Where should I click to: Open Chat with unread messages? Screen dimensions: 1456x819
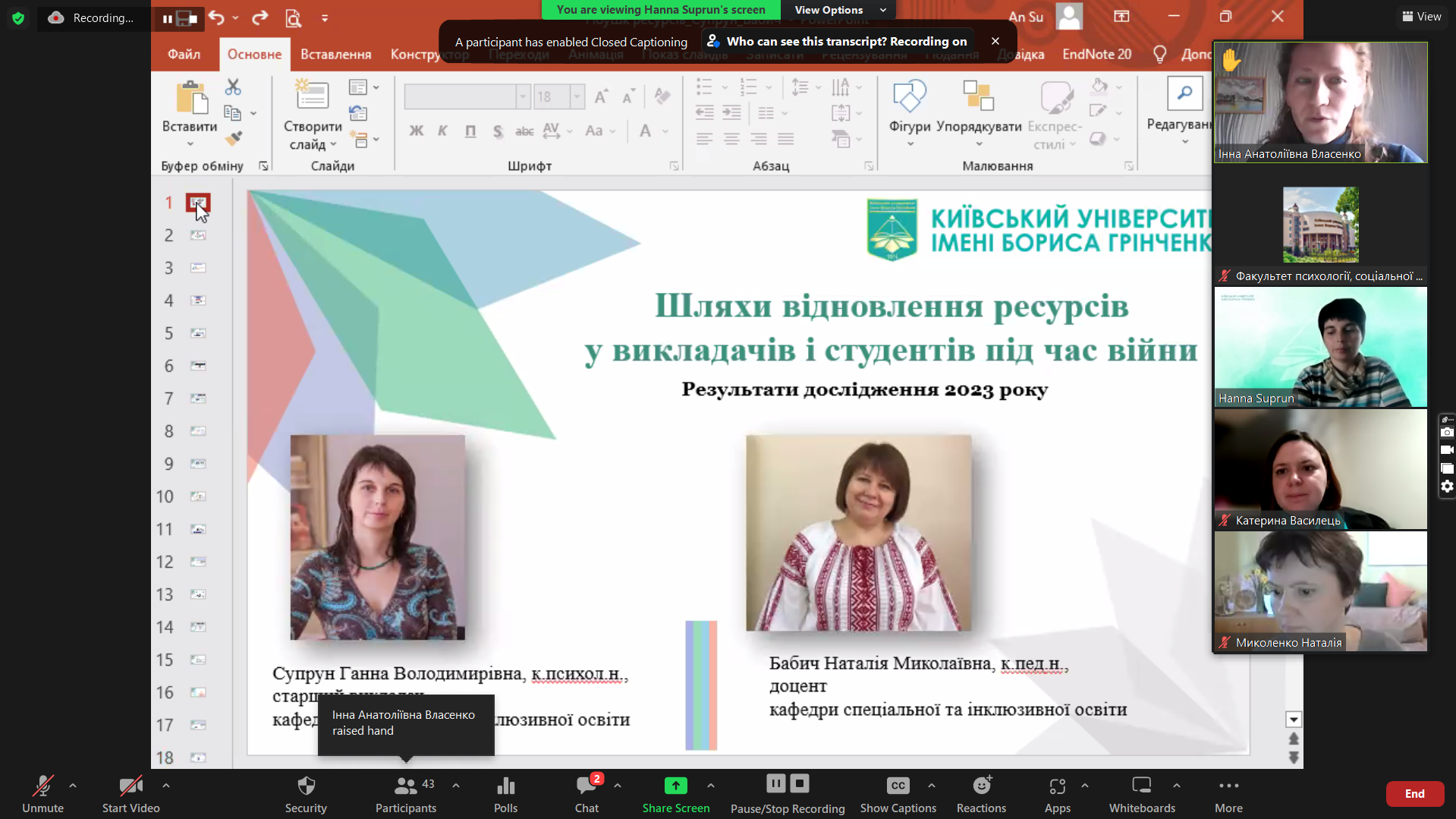(586, 786)
